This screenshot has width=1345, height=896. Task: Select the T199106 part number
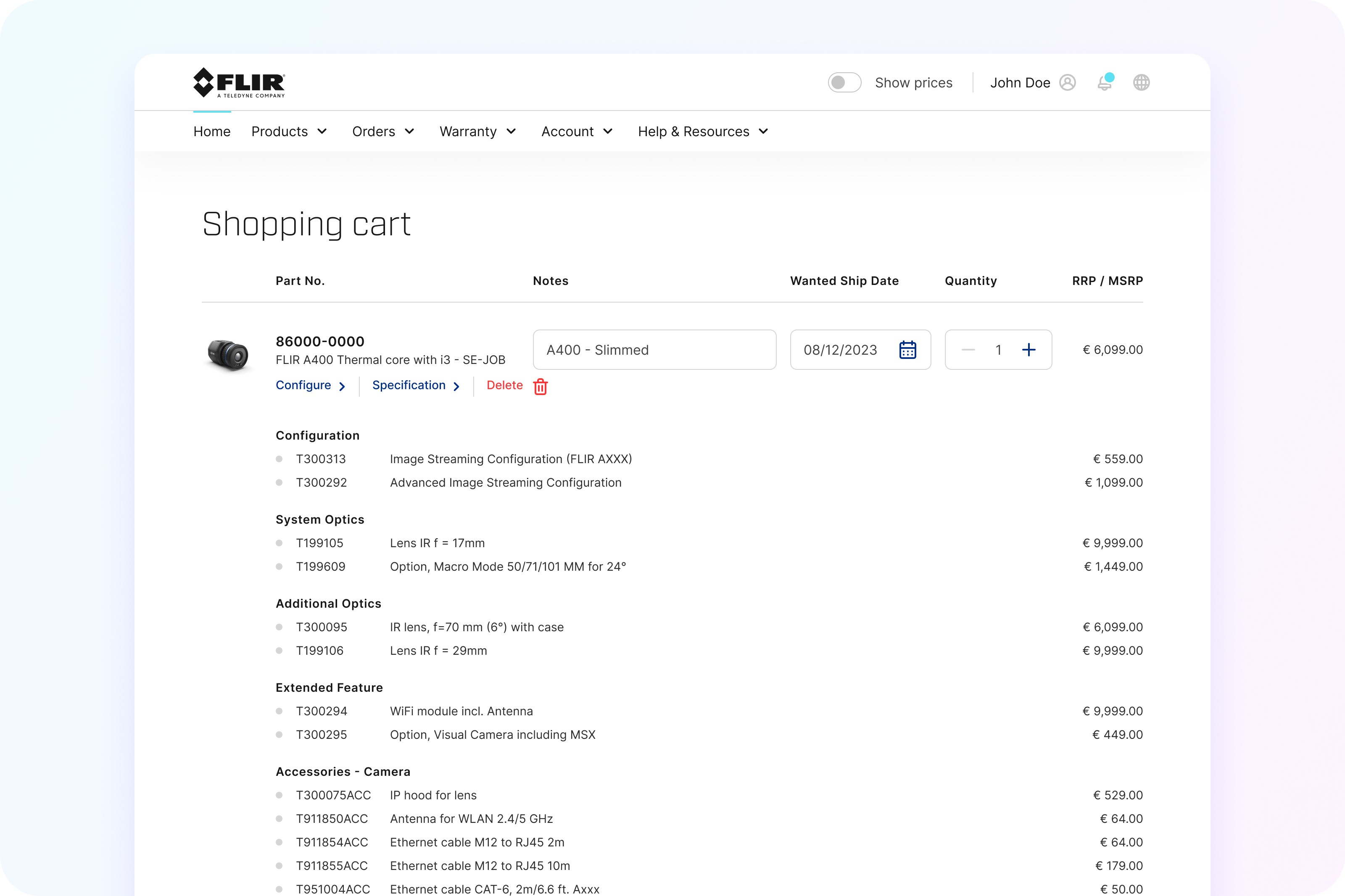319,650
